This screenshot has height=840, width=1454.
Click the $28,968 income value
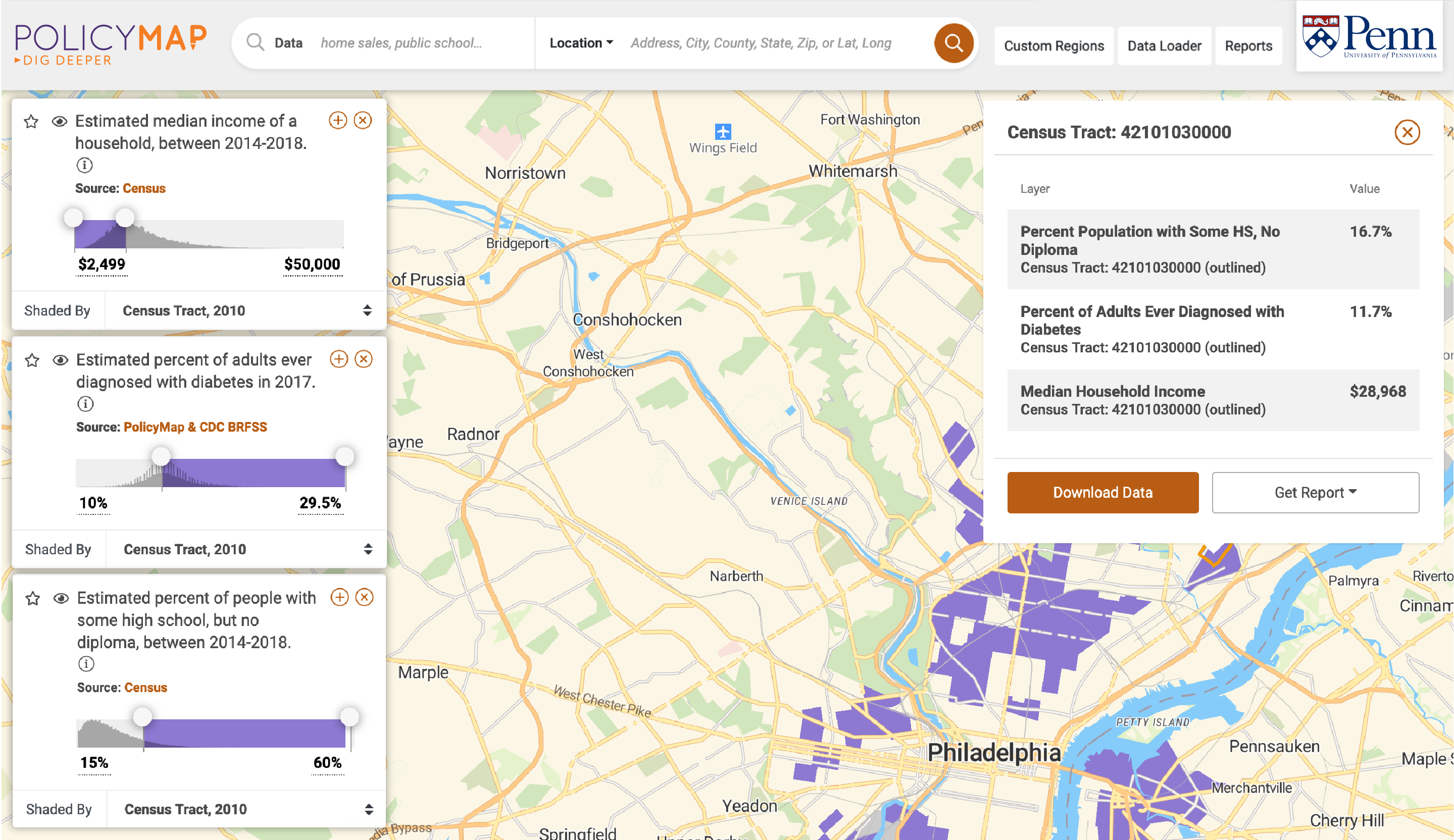tap(1377, 392)
